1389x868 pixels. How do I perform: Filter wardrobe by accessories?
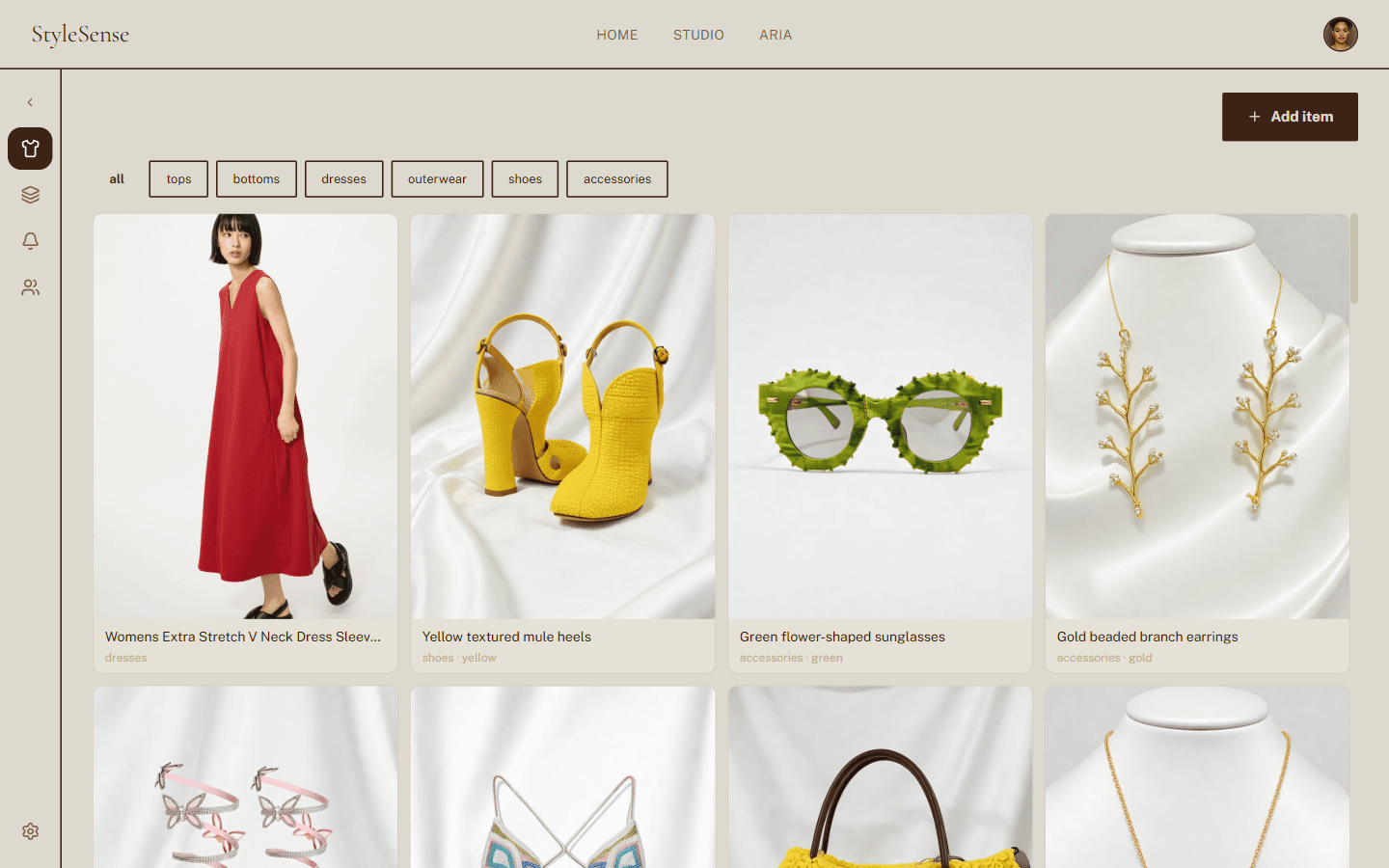click(617, 179)
